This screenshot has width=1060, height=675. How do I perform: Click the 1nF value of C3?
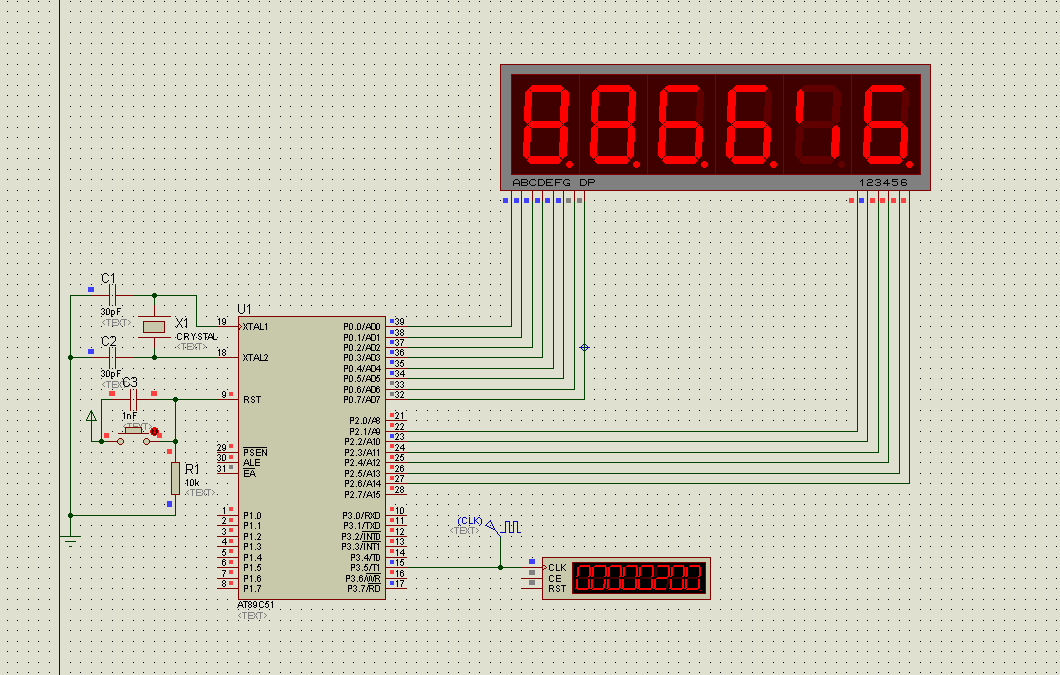129,416
